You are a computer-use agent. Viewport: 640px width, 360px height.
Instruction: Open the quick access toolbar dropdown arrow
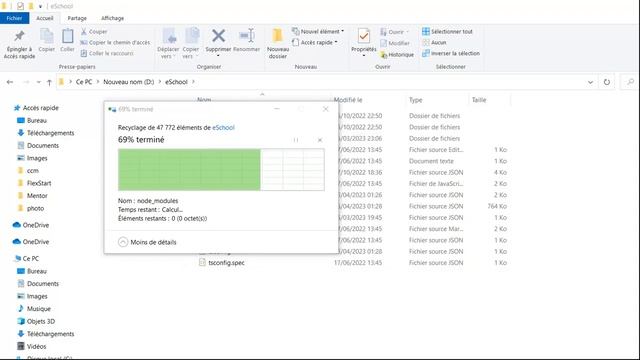pos(40,6)
